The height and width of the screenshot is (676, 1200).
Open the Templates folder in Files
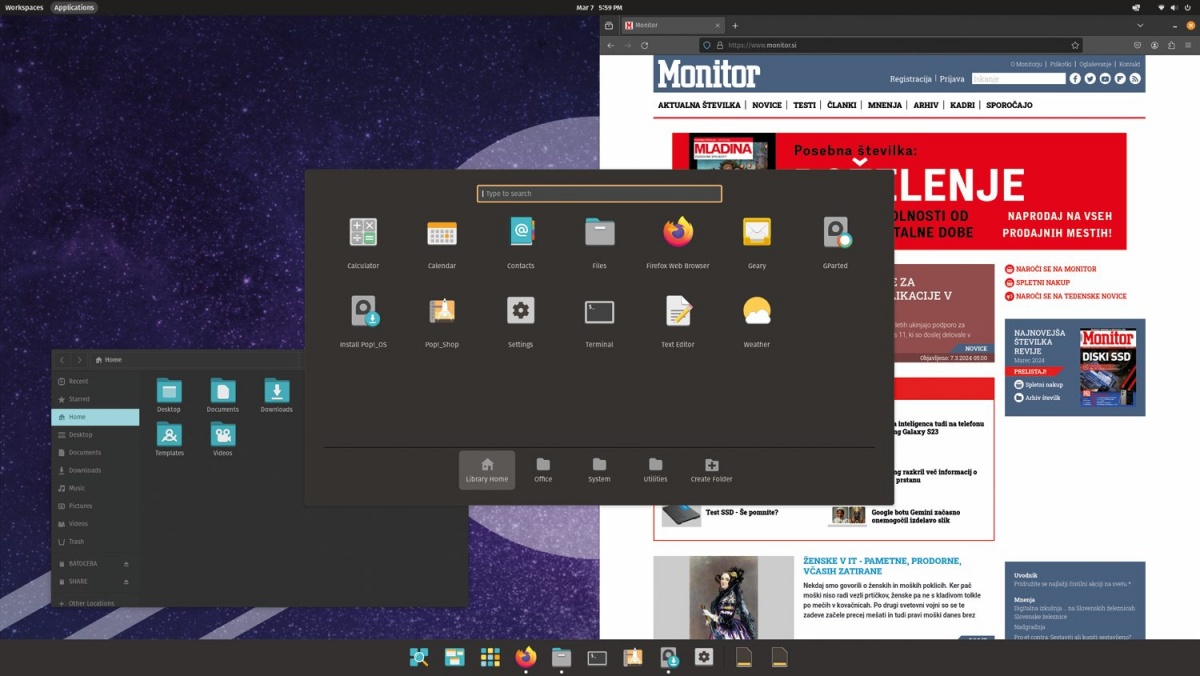[x=169, y=439]
